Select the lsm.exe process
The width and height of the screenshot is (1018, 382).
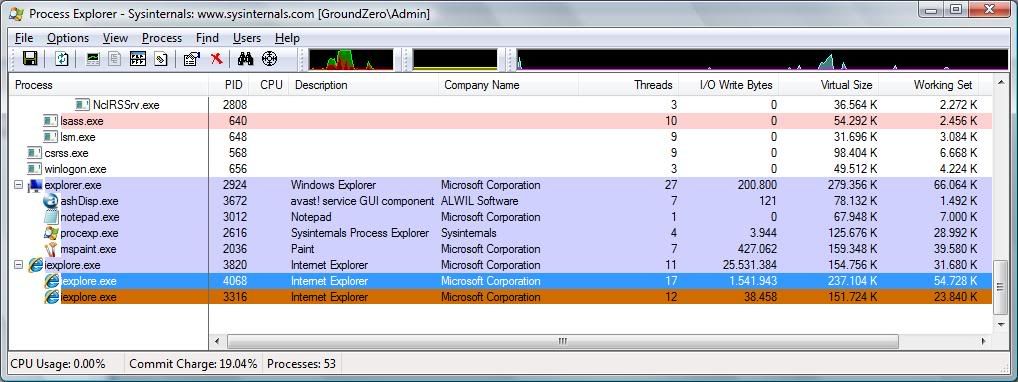coord(77,137)
